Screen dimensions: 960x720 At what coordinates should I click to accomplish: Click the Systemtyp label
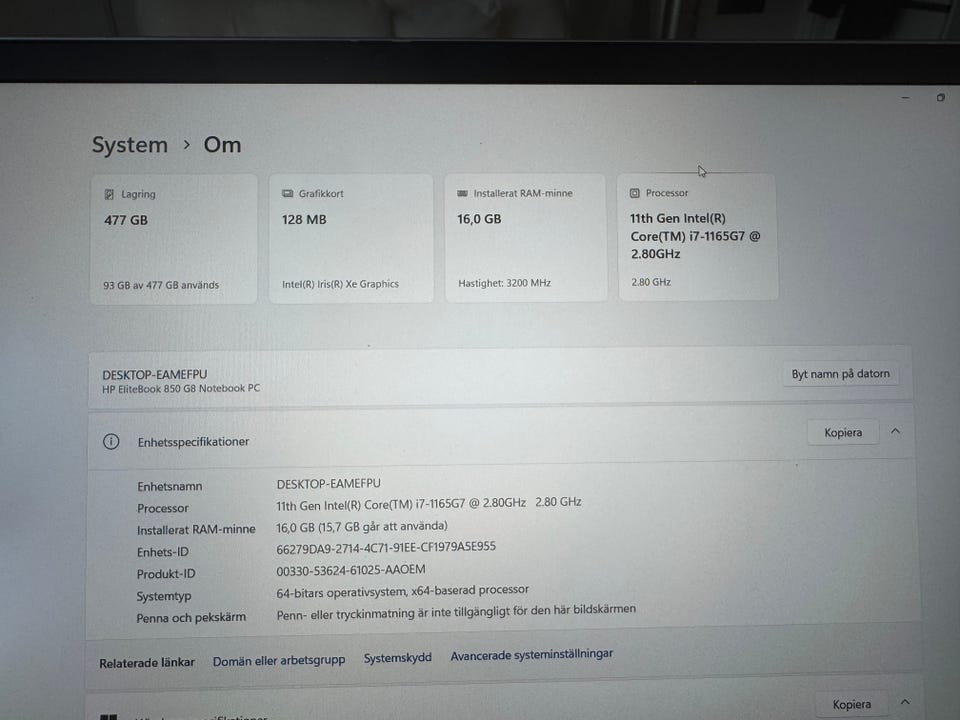tap(164, 596)
